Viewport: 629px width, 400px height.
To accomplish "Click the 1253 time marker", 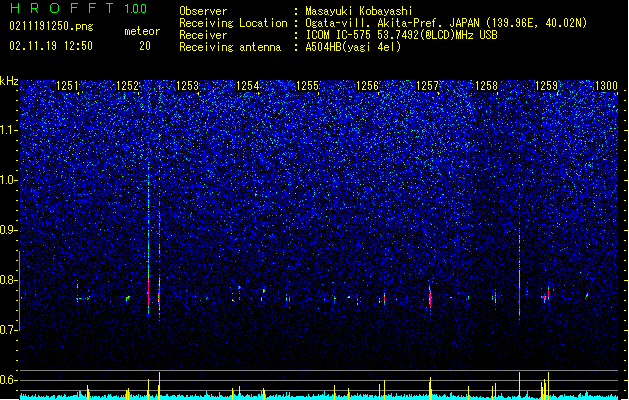I will [x=187, y=86].
